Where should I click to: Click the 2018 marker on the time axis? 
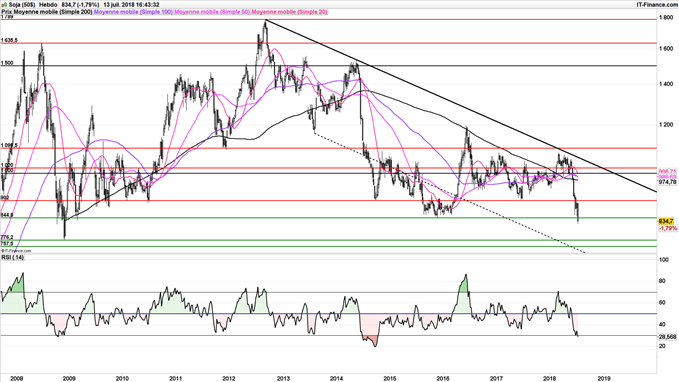[x=550, y=378]
